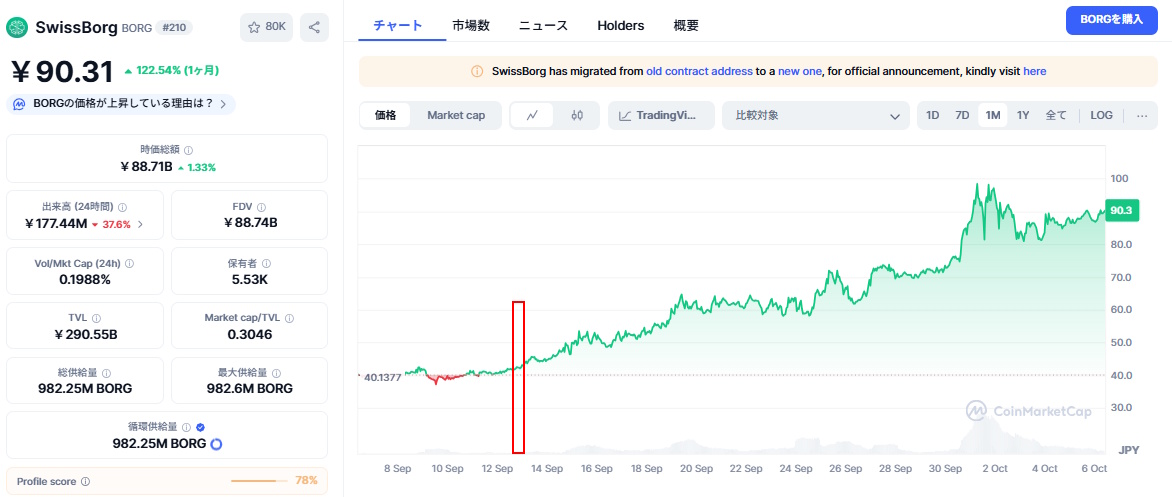Open the TradingView chart mode
The width and height of the screenshot is (1172, 497).
(661, 115)
